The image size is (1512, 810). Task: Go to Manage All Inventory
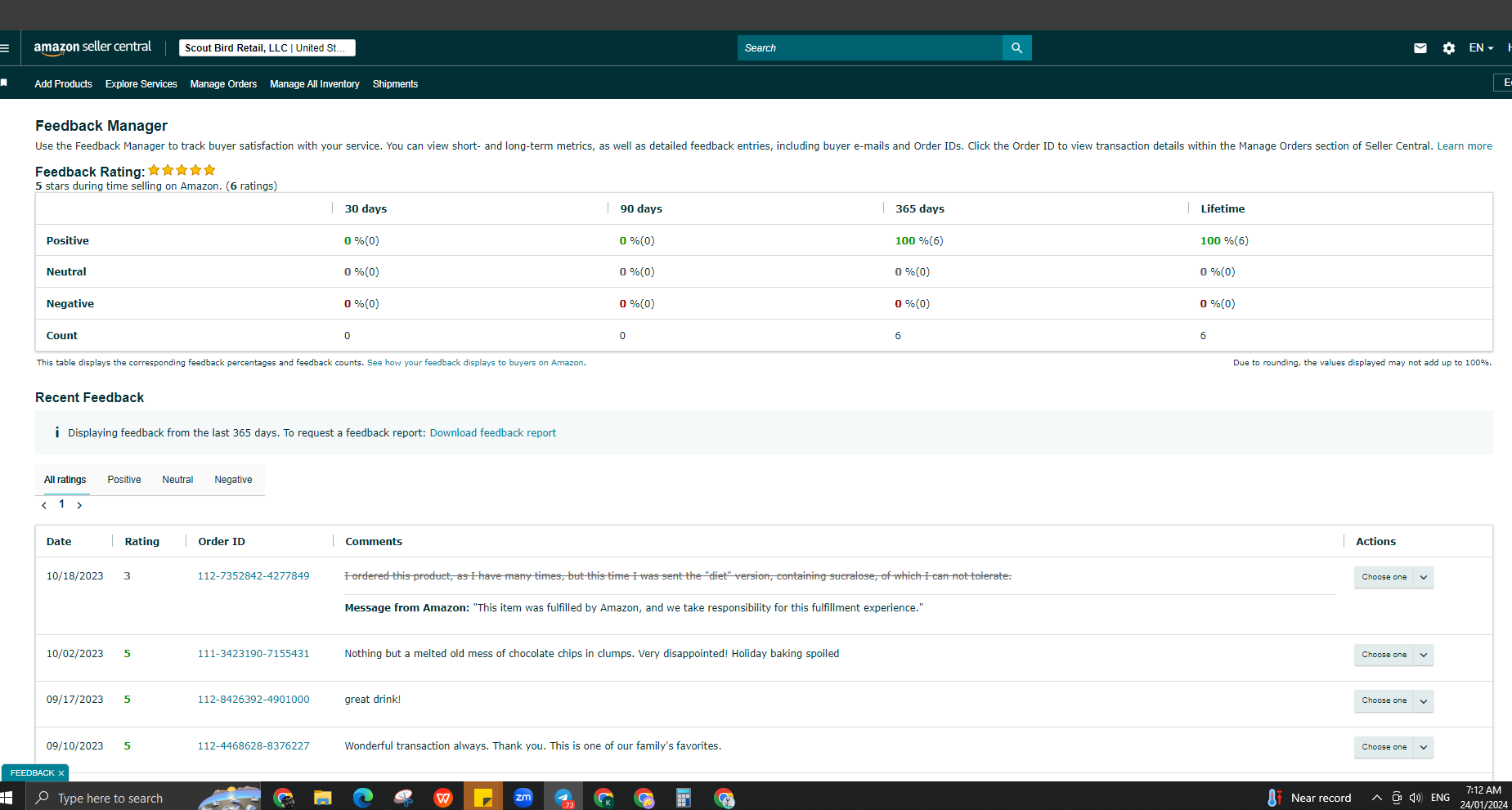pos(315,84)
